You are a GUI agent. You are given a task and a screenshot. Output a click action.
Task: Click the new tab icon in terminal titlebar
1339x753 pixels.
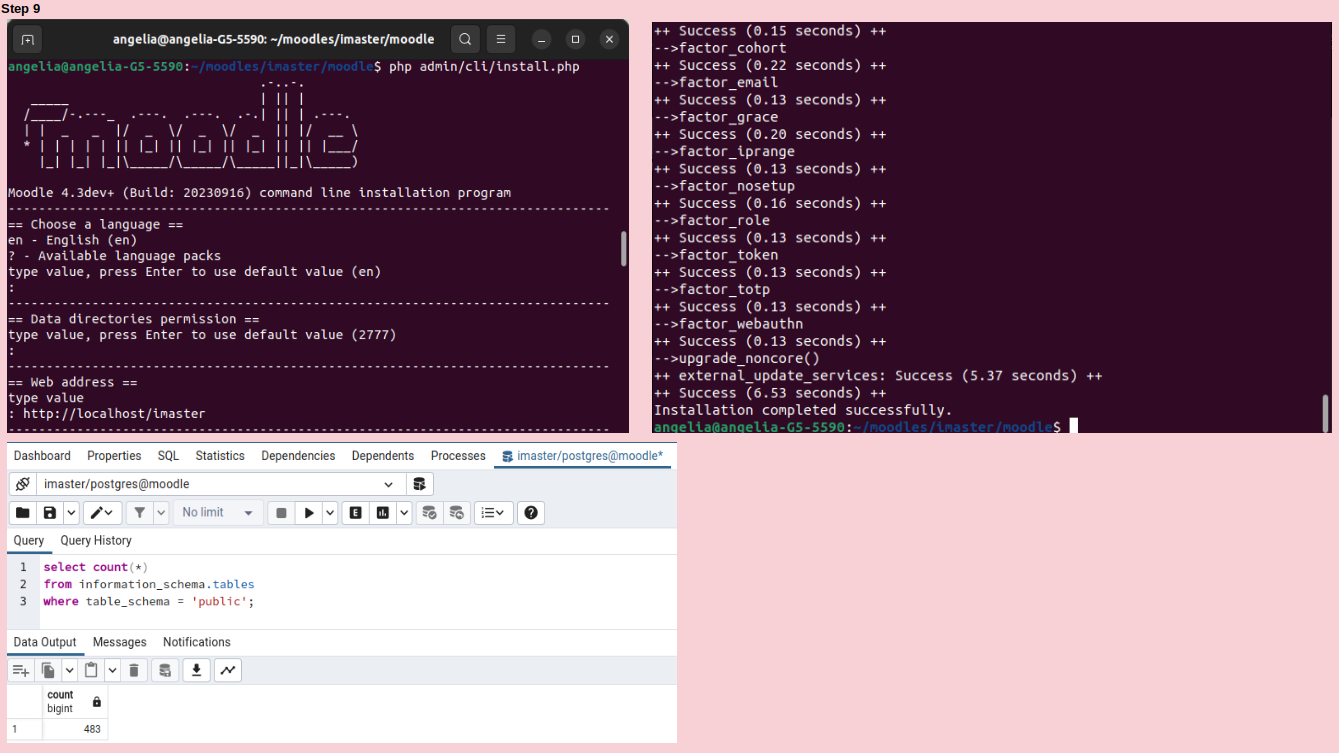(27, 40)
